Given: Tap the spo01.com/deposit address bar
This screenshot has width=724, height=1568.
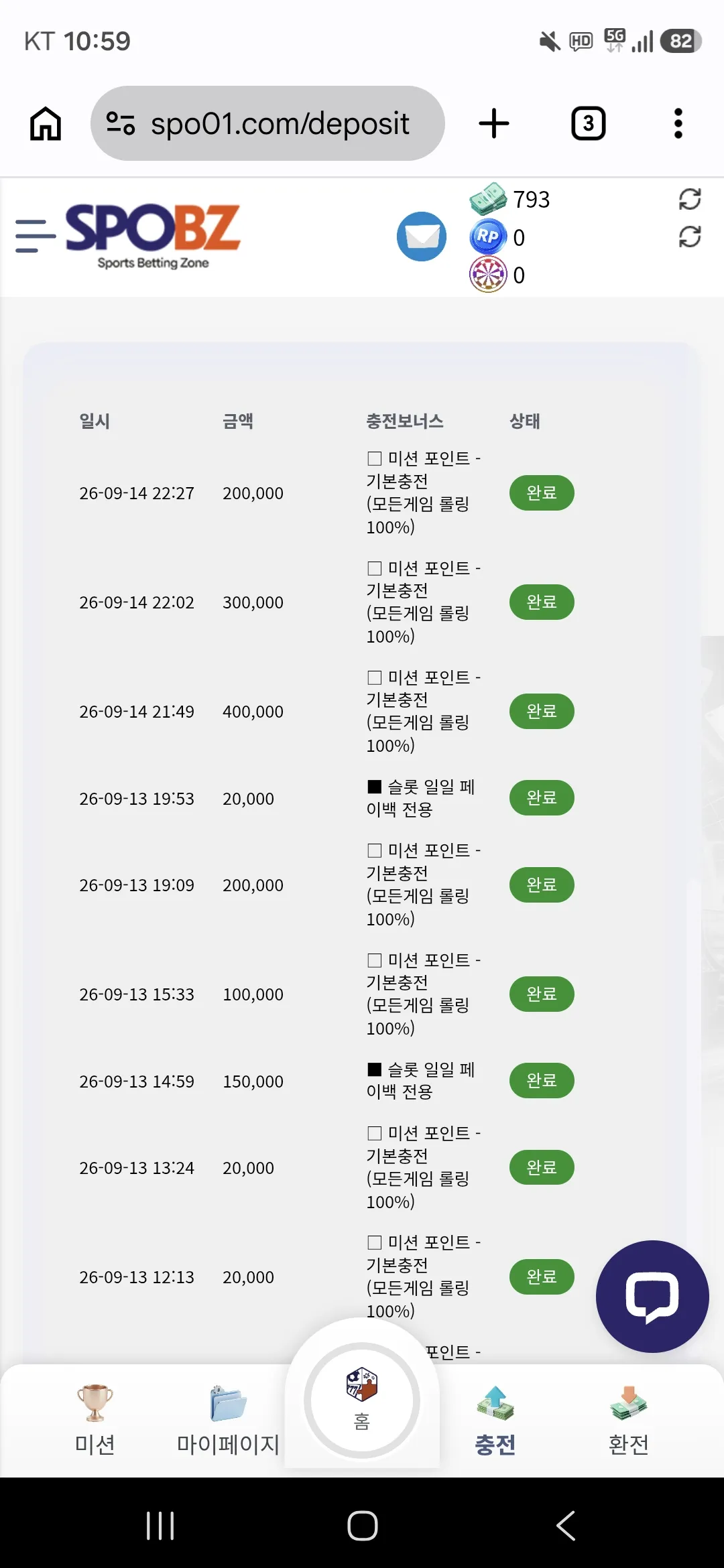Looking at the screenshot, I should click(267, 123).
